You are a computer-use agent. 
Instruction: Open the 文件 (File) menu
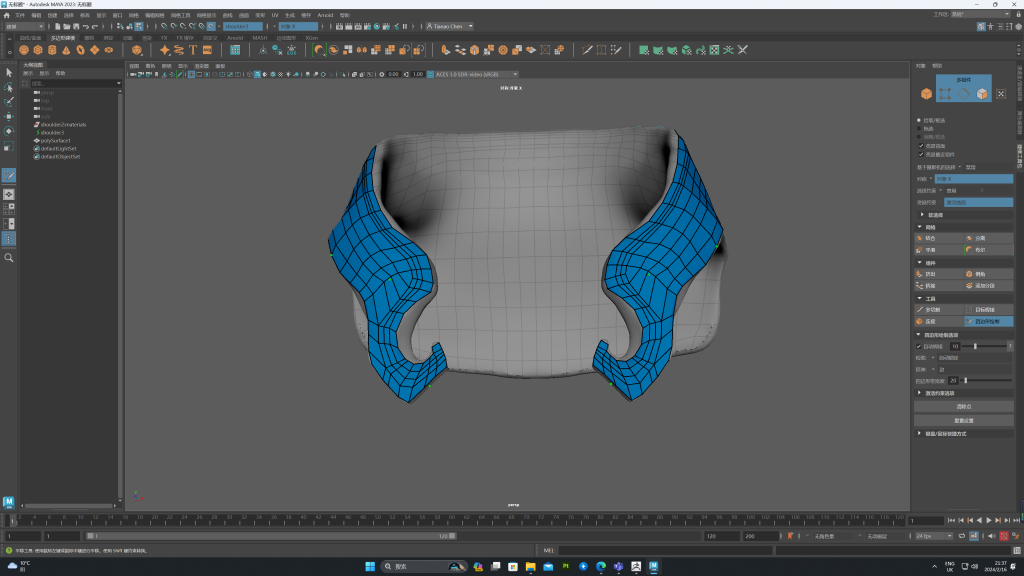pos(20,15)
